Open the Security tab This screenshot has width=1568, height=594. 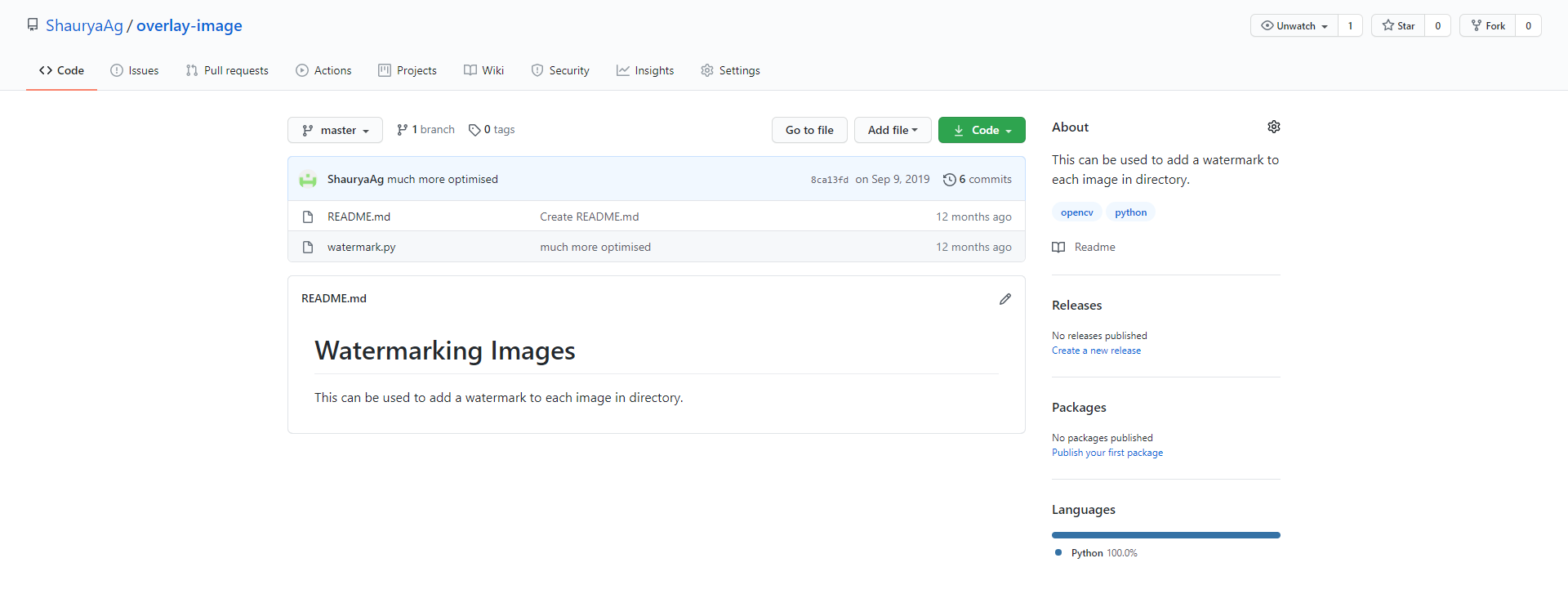560,70
